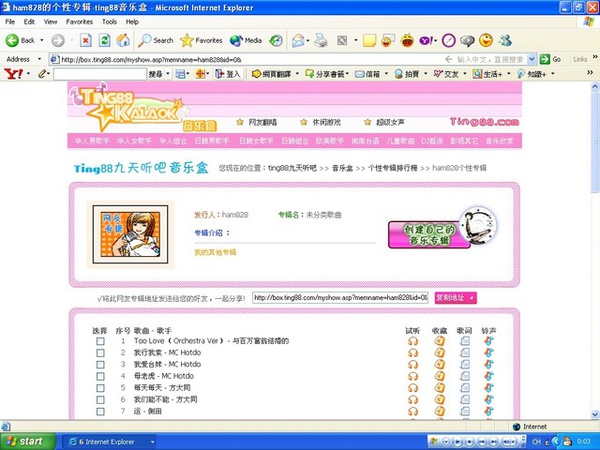Open the MSN Messenger buddies icon
600x450 pixels.
[505, 40]
